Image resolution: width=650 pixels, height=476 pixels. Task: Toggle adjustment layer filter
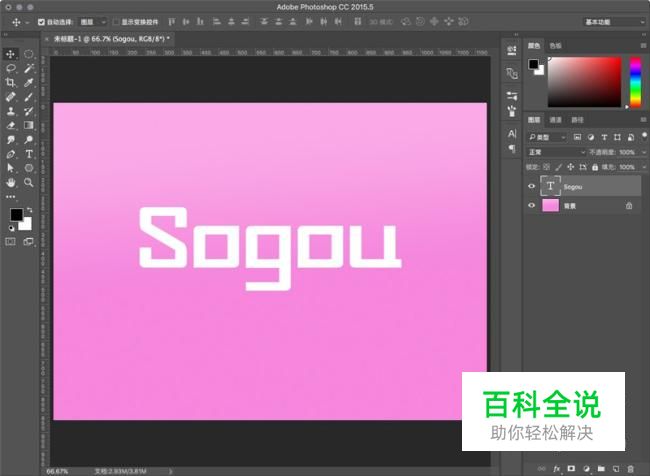pyautogui.click(x=591, y=137)
